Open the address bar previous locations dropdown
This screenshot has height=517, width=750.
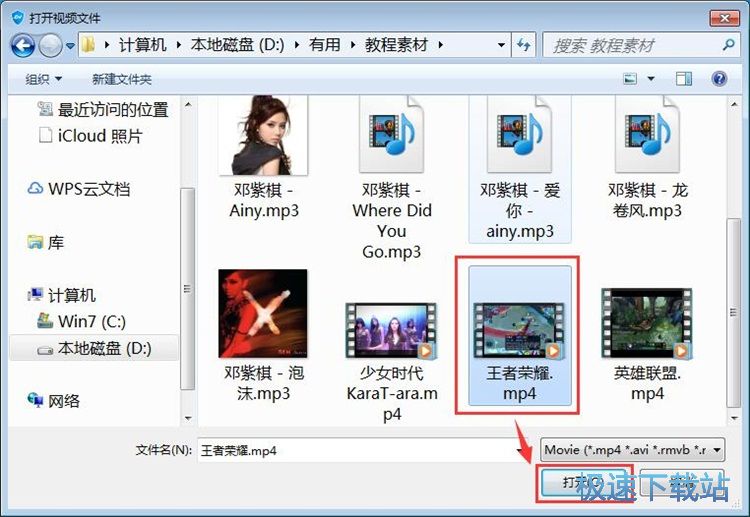click(x=501, y=45)
